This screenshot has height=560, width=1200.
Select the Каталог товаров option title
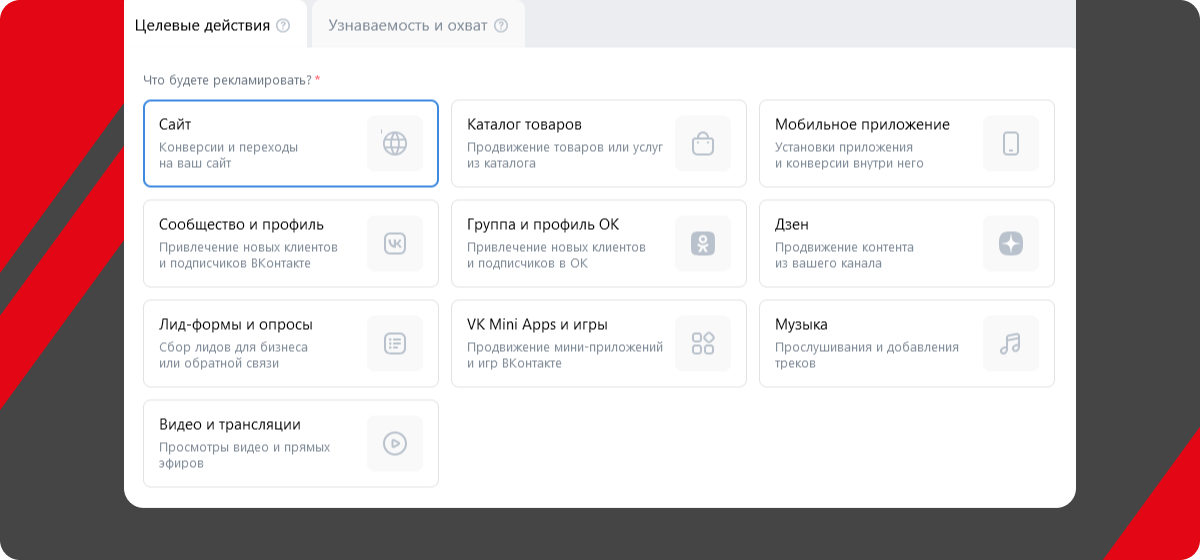[x=524, y=125]
